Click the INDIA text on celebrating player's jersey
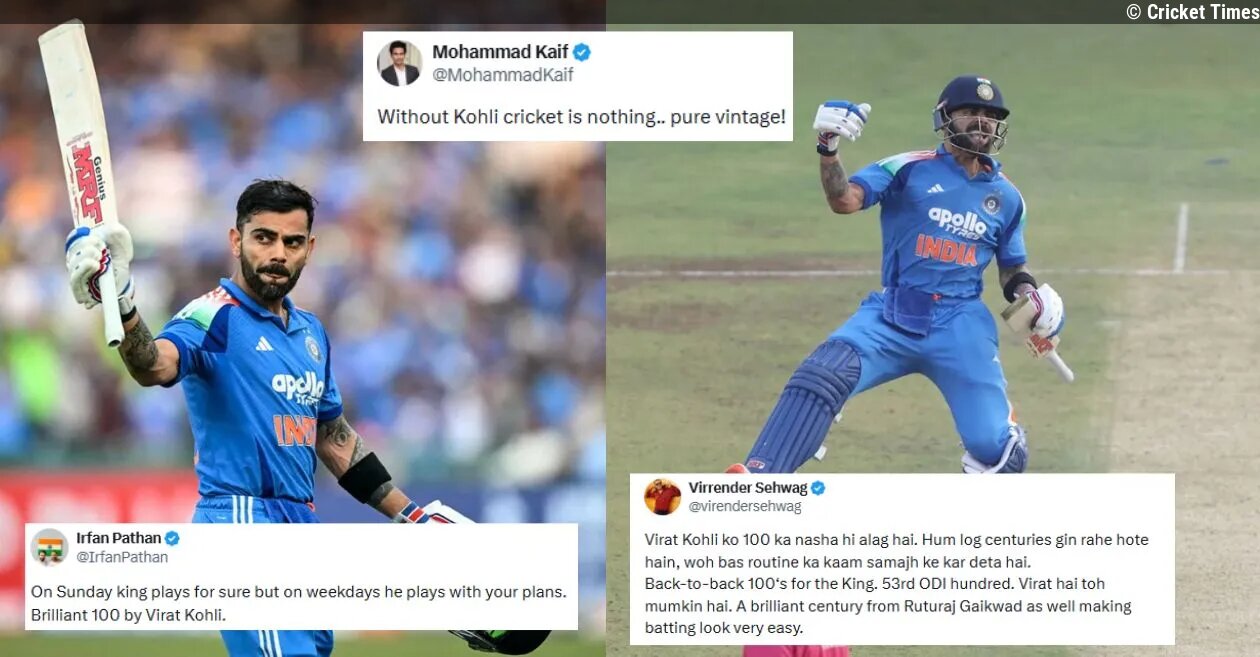Viewport: 1260px width, 657px height. 946,249
